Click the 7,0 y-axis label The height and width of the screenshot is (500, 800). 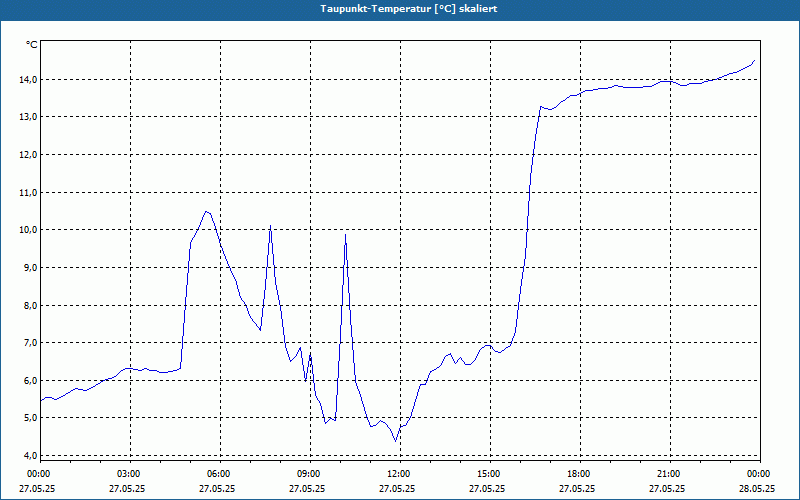click(x=30, y=342)
